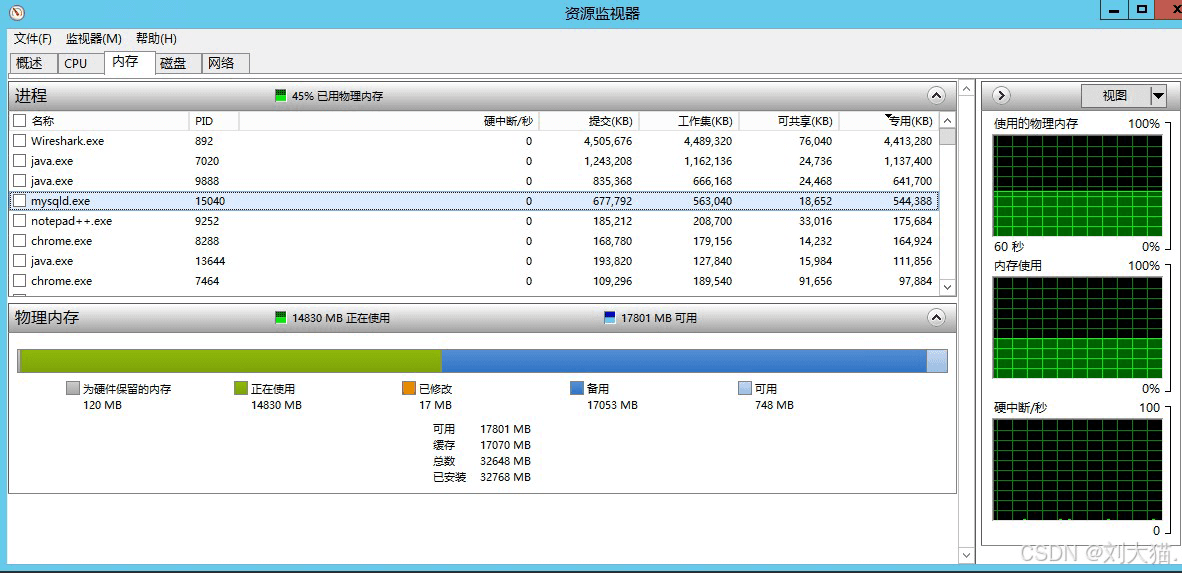Click working set value 1,162,136

point(708,161)
